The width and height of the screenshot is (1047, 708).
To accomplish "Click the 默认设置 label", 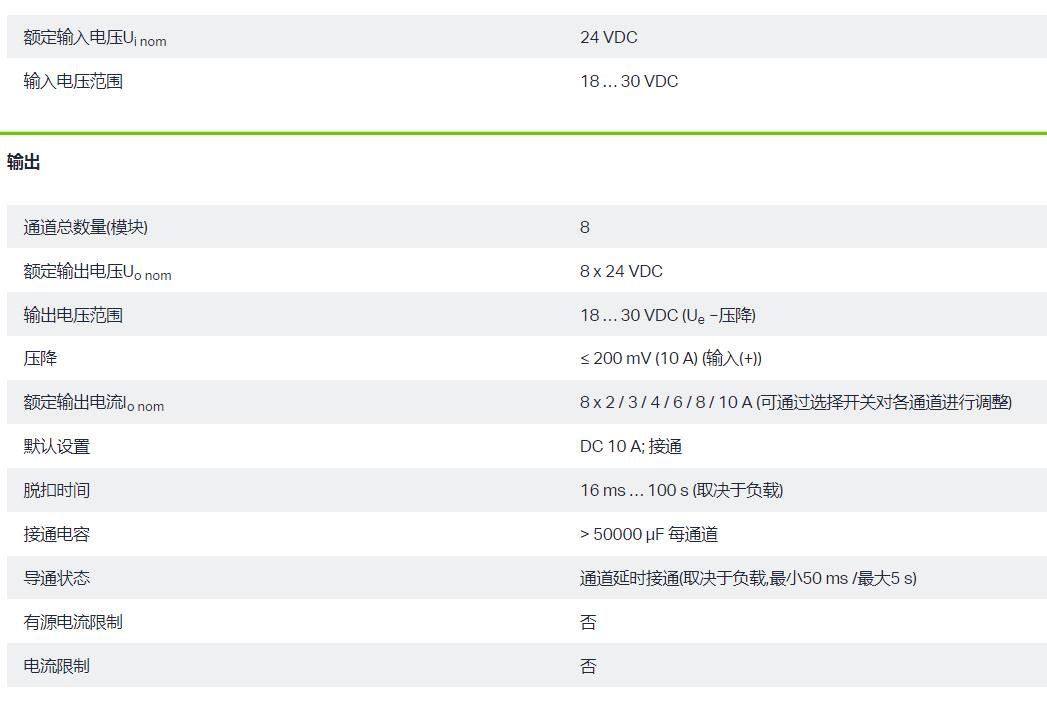I will click(x=56, y=446).
